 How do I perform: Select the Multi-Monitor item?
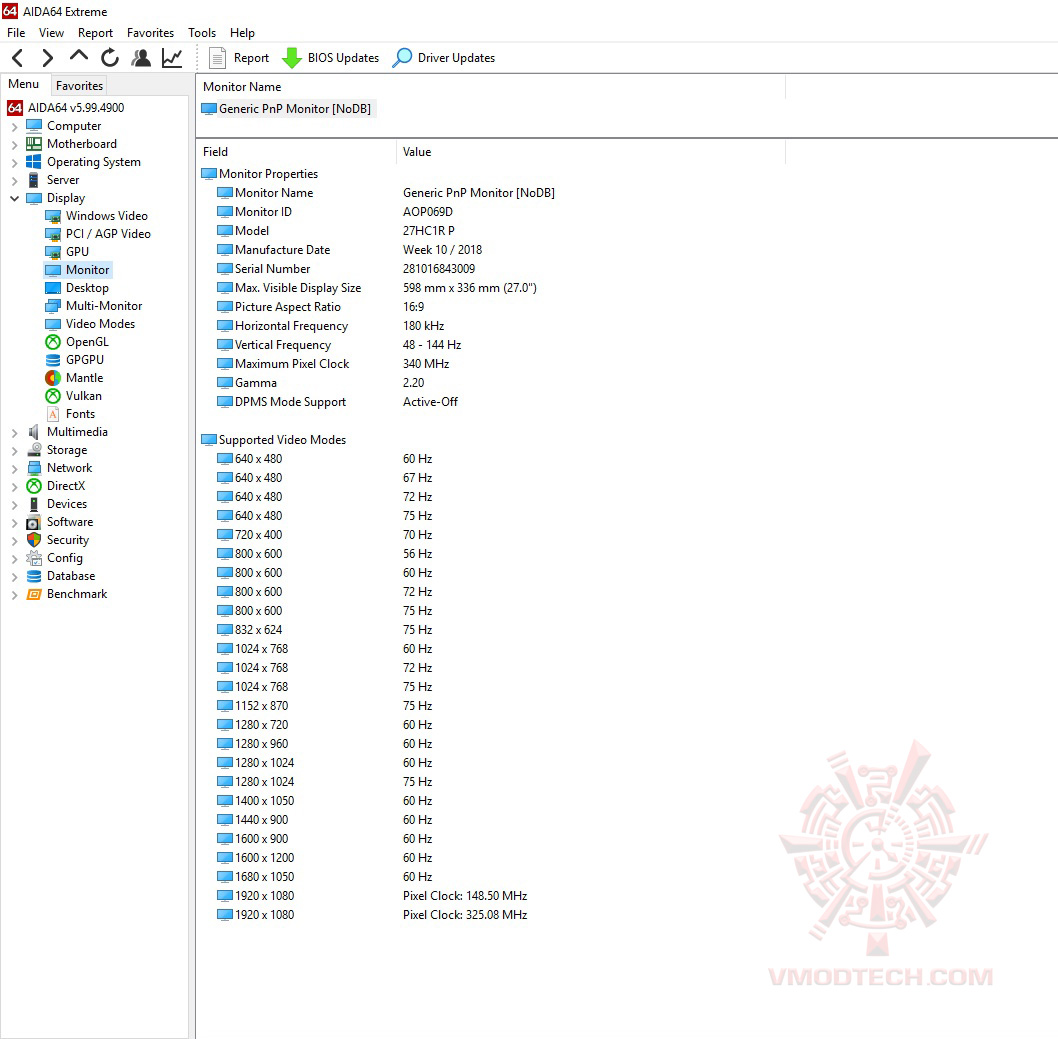point(94,306)
